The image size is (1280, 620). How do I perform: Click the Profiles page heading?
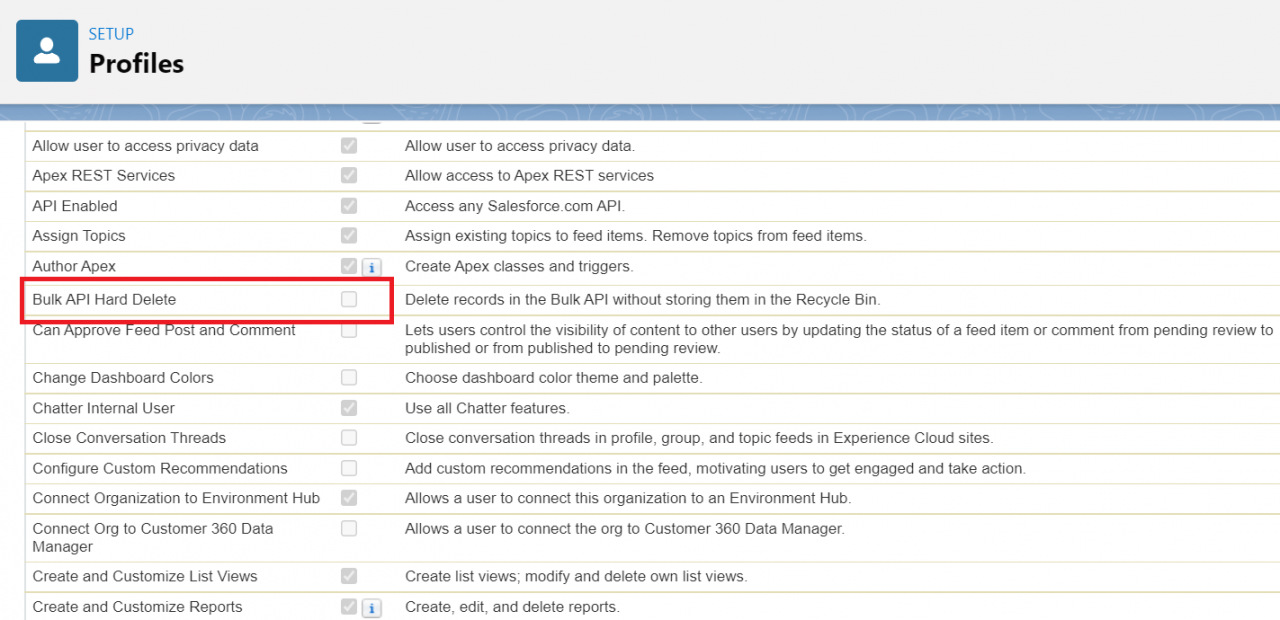click(136, 64)
